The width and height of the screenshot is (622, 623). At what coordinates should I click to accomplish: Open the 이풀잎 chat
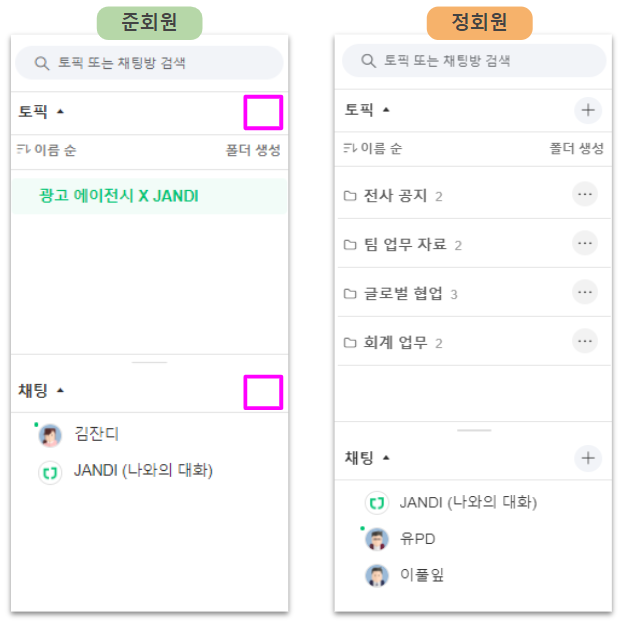coord(421,575)
